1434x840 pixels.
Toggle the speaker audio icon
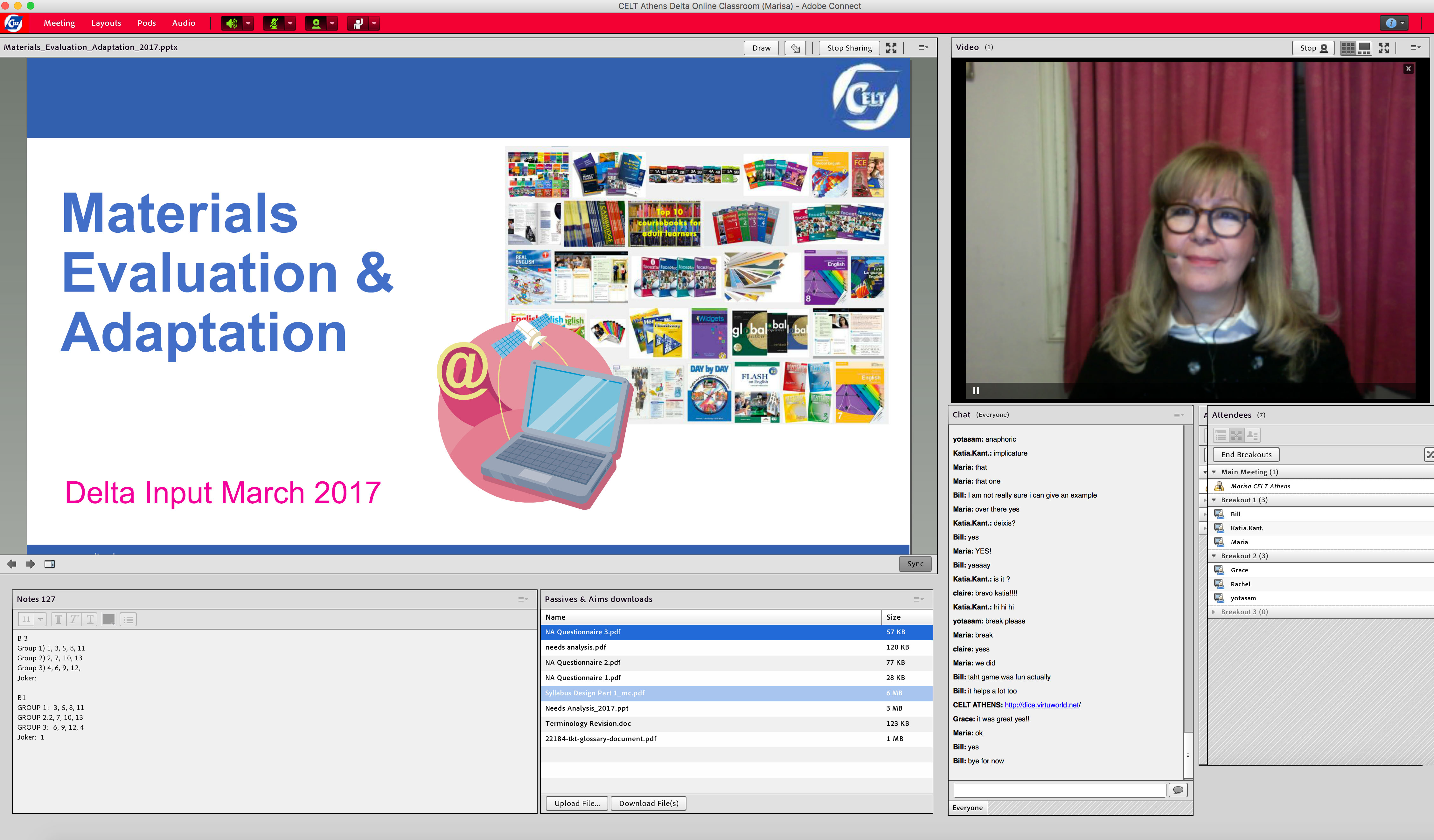pyautogui.click(x=231, y=23)
